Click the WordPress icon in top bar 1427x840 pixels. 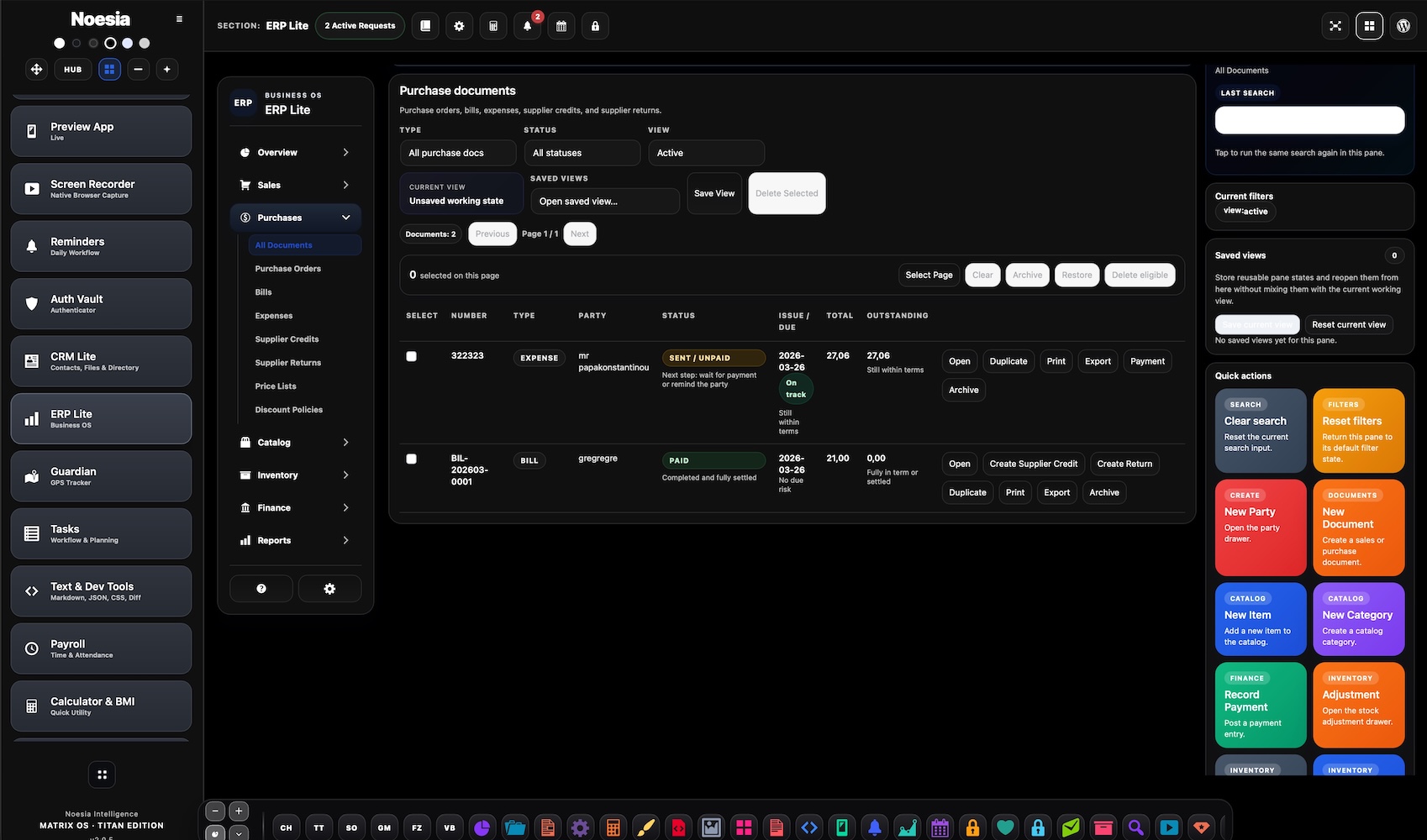[1403, 26]
